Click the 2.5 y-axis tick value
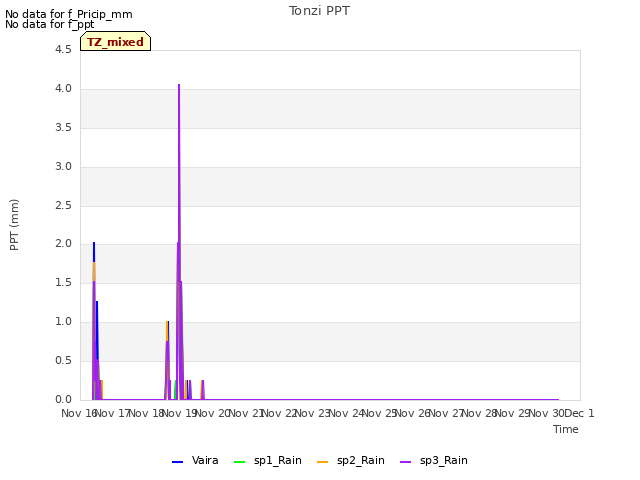 click(63, 205)
